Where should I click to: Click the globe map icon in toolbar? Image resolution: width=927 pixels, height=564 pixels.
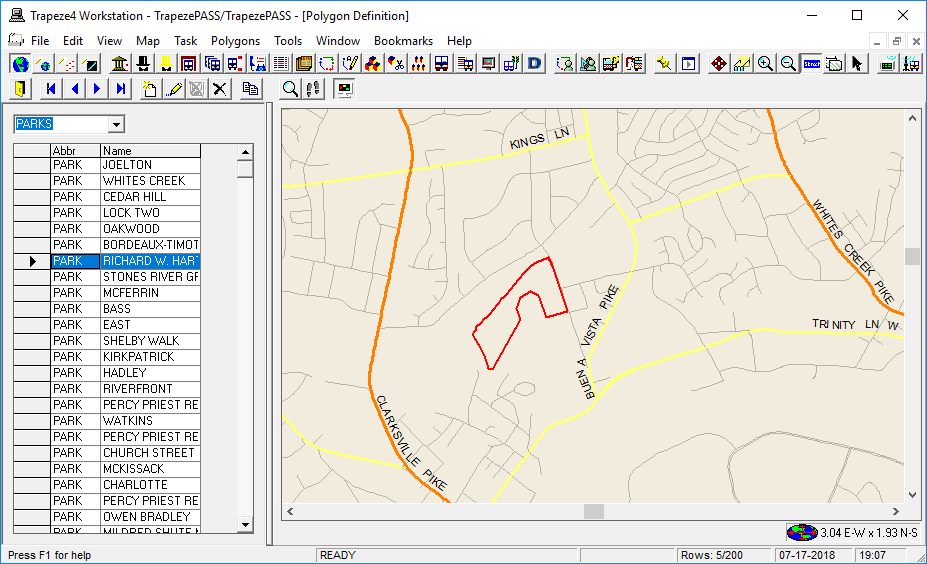tap(21, 64)
